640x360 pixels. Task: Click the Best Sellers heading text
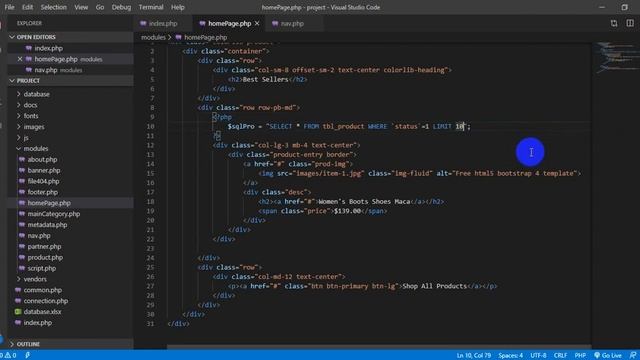(x=265, y=79)
